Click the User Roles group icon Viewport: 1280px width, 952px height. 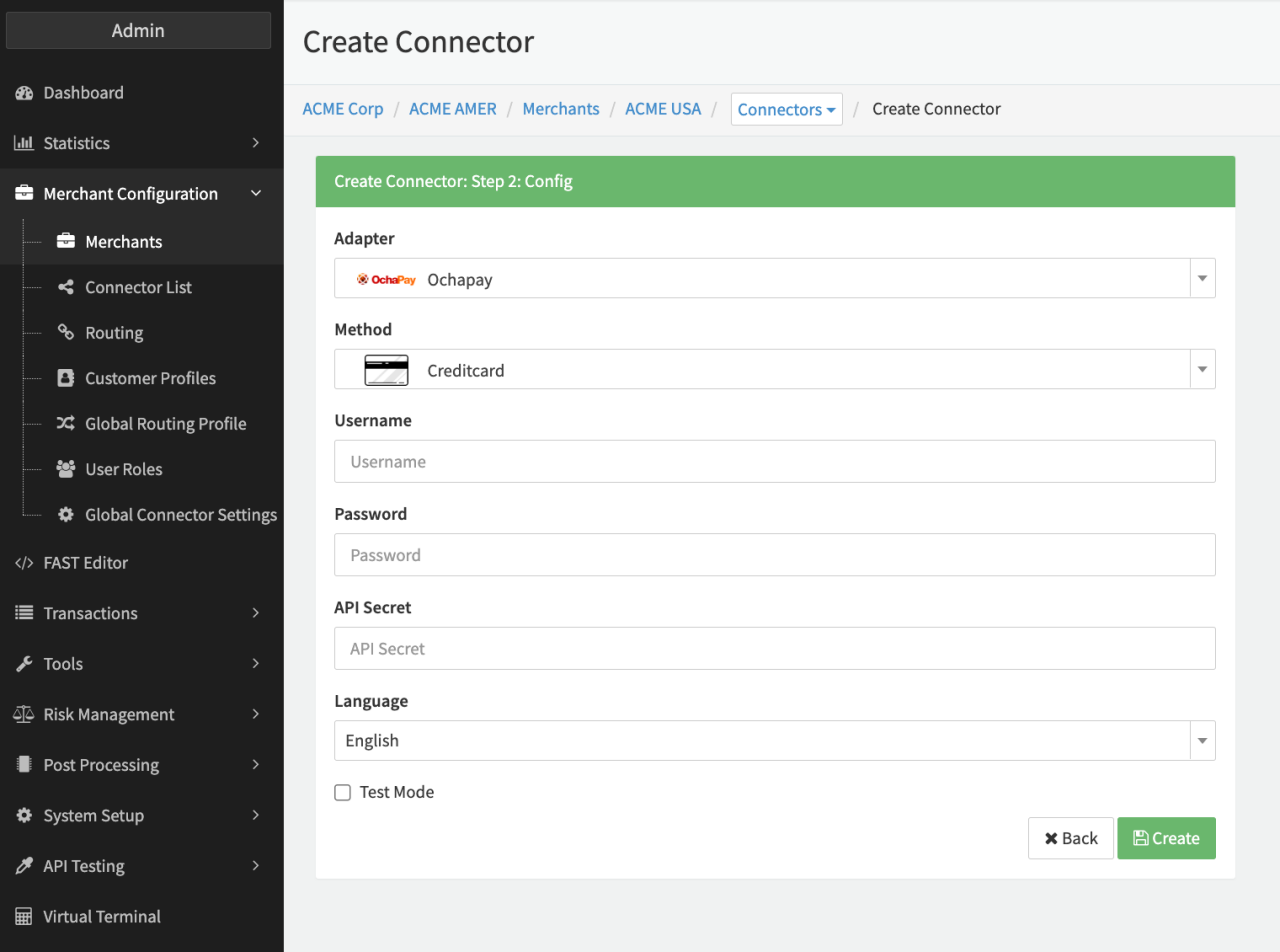click(66, 469)
